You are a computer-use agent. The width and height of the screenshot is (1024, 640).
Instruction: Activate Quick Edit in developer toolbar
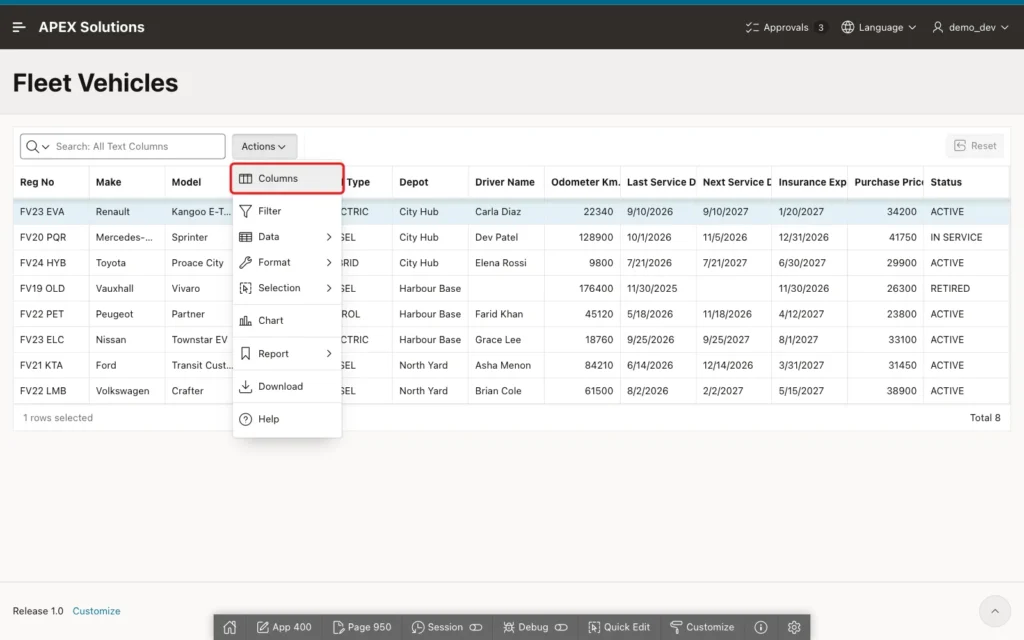[x=619, y=627]
